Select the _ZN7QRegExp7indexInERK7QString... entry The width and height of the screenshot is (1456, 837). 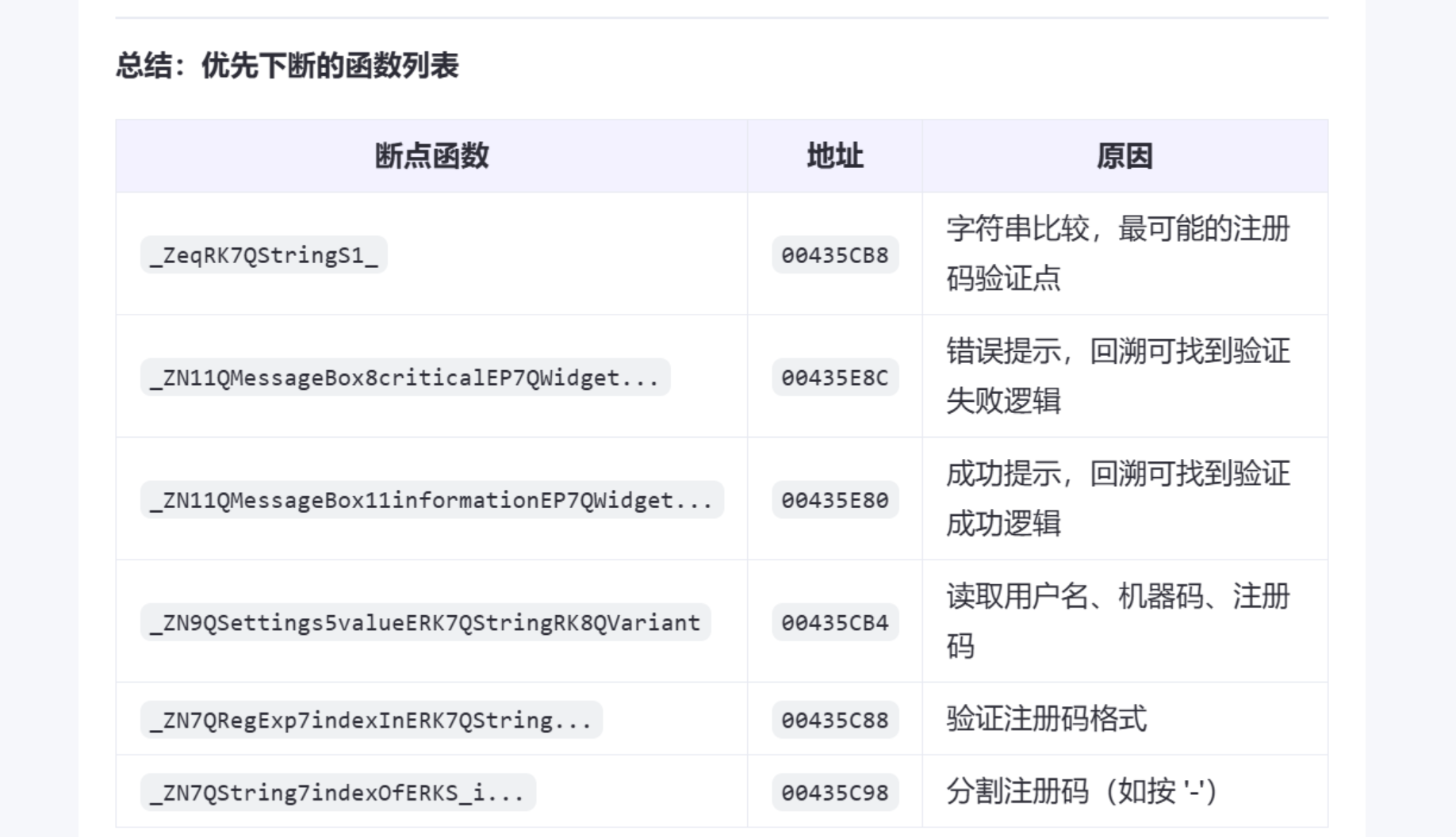pos(373,720)
